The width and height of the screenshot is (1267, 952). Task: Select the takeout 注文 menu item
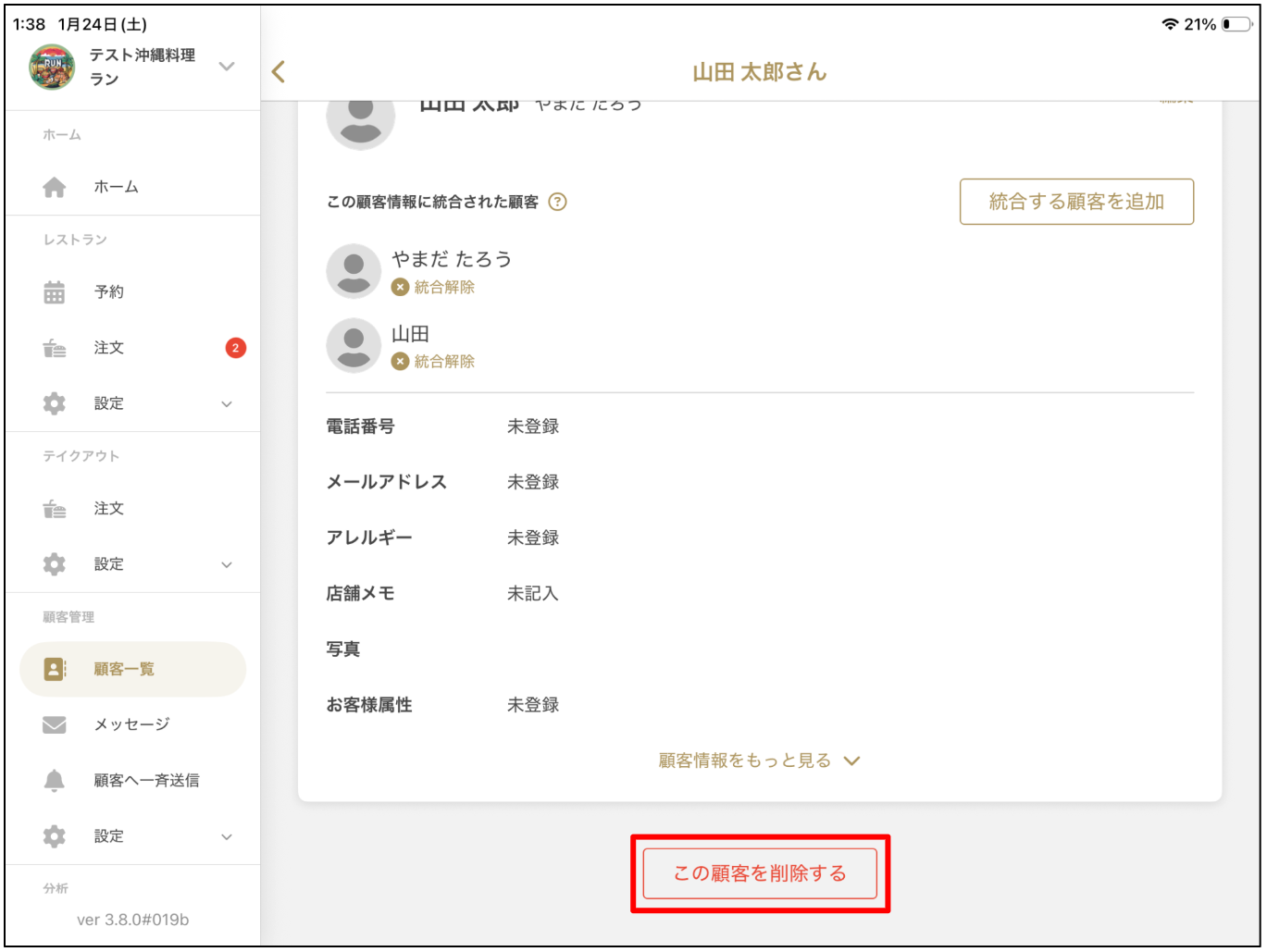point(108,509)
